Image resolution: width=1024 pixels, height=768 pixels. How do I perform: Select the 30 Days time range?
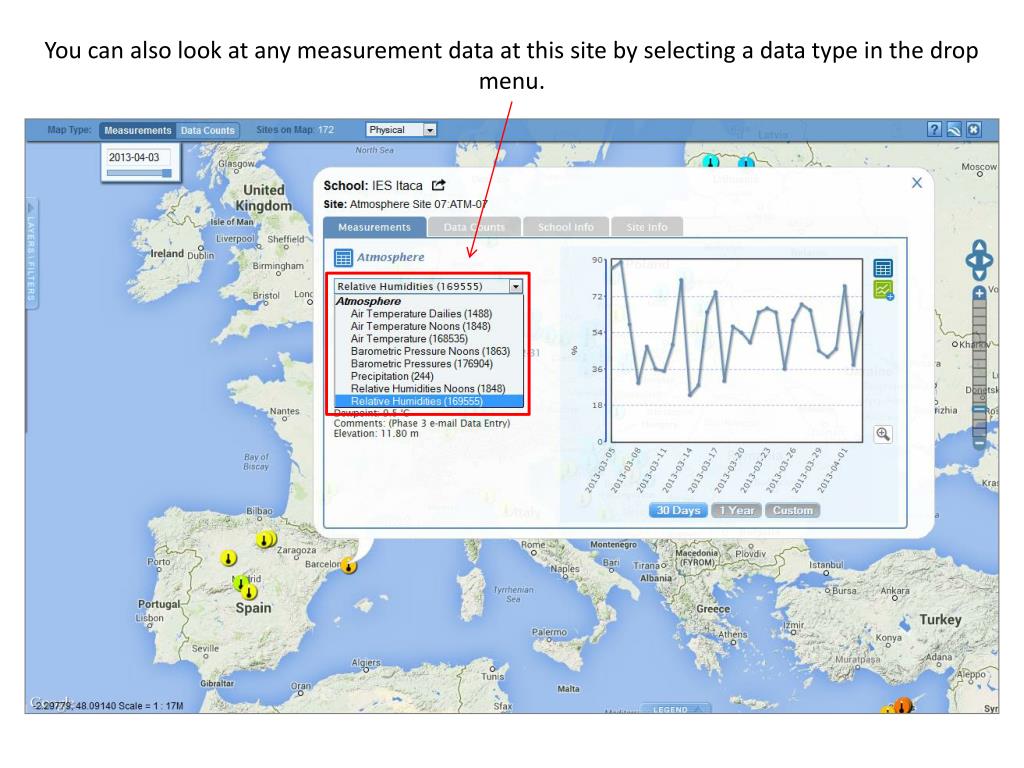679,510
